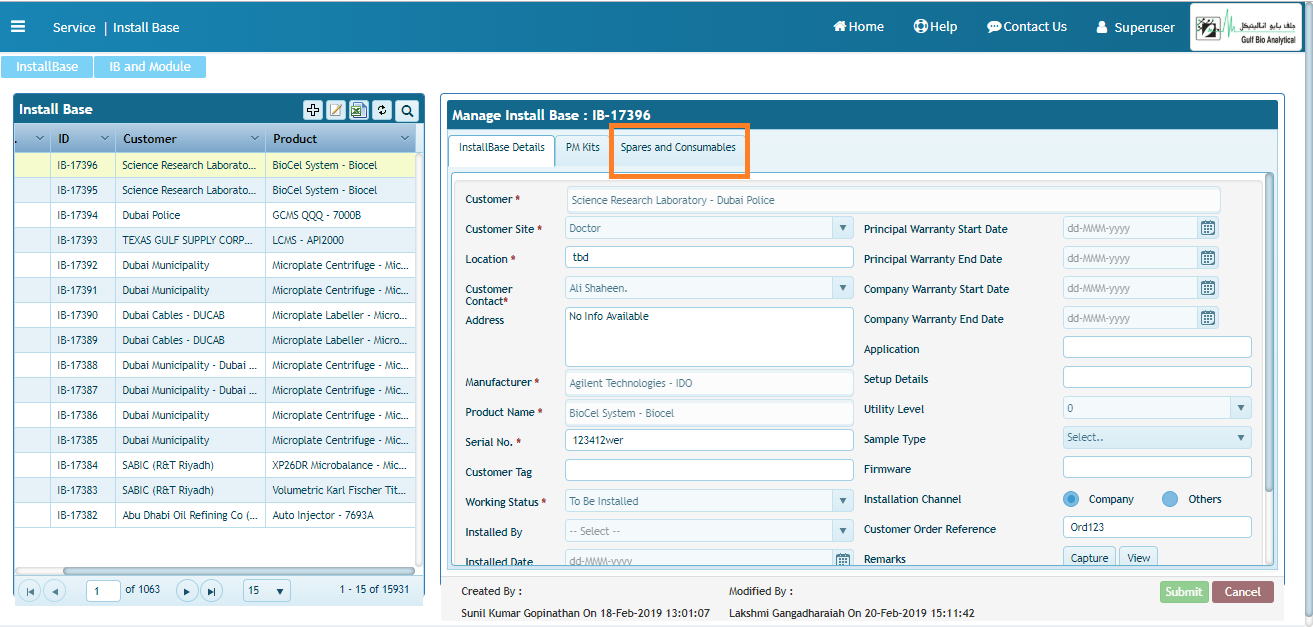Select row IB-17384 SABIC XP26DR Microbalance
Screen dimensions: 1313x627
click(x=215, y=465)
